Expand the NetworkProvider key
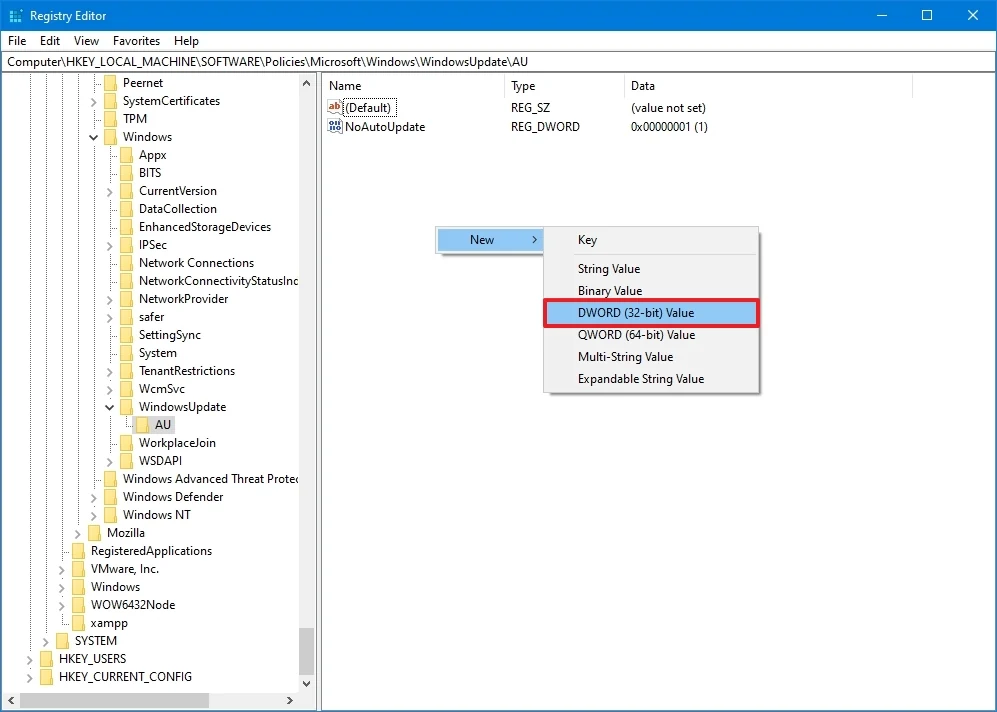This screenshot has height=712, width=997. click(109, 299)
